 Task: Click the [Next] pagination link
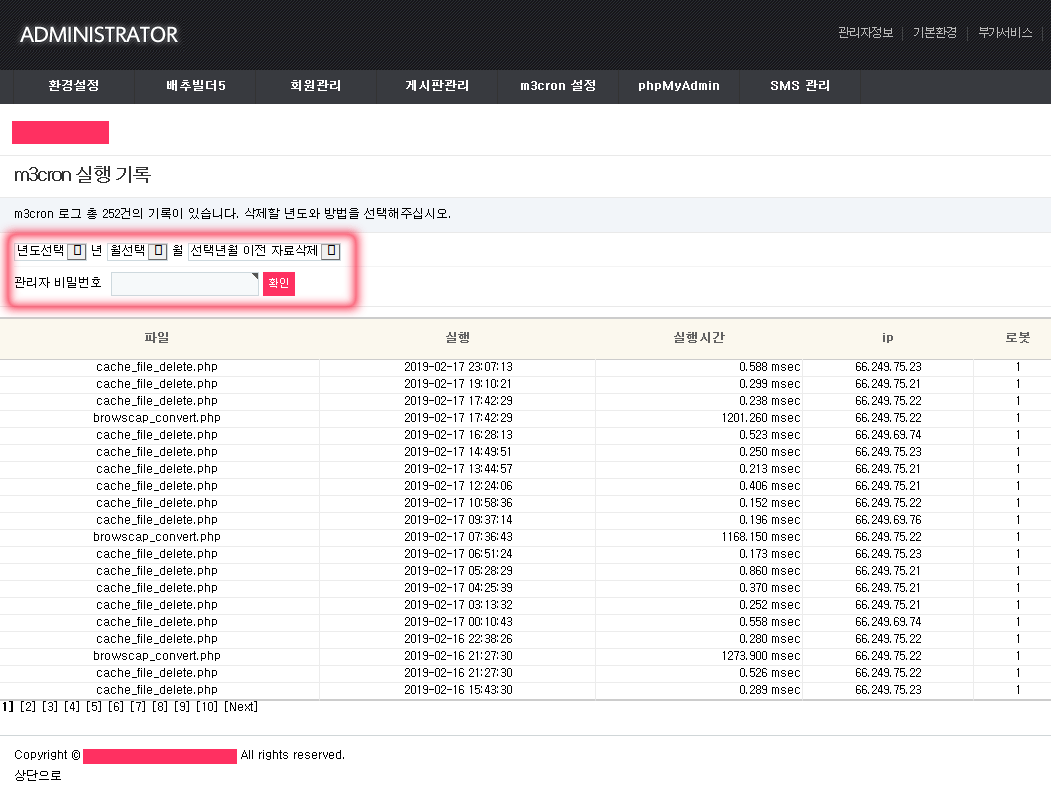point(241,707)
